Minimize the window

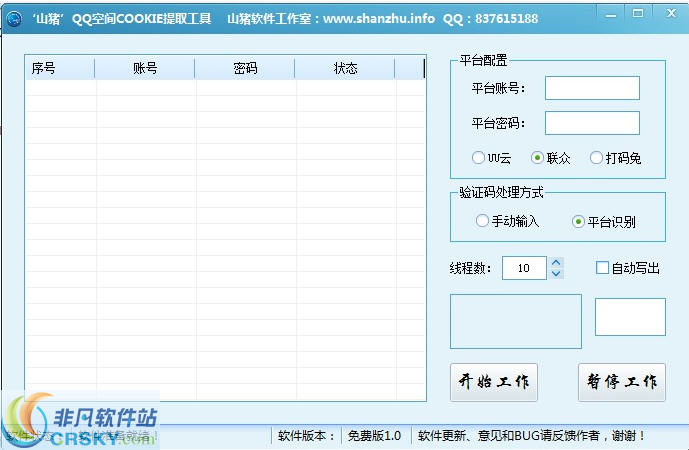610,15
